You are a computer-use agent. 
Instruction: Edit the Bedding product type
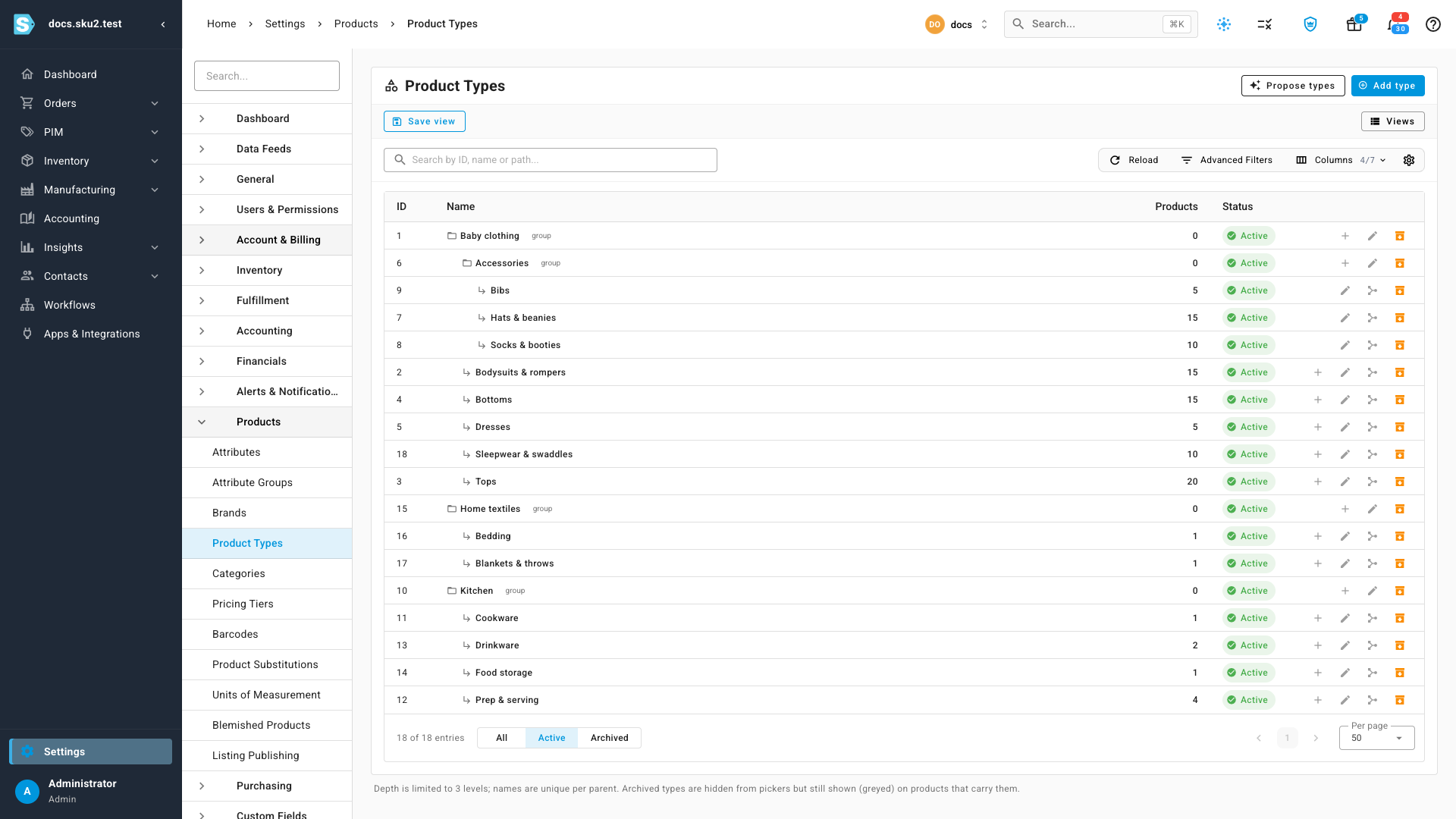pos(1345,536)
